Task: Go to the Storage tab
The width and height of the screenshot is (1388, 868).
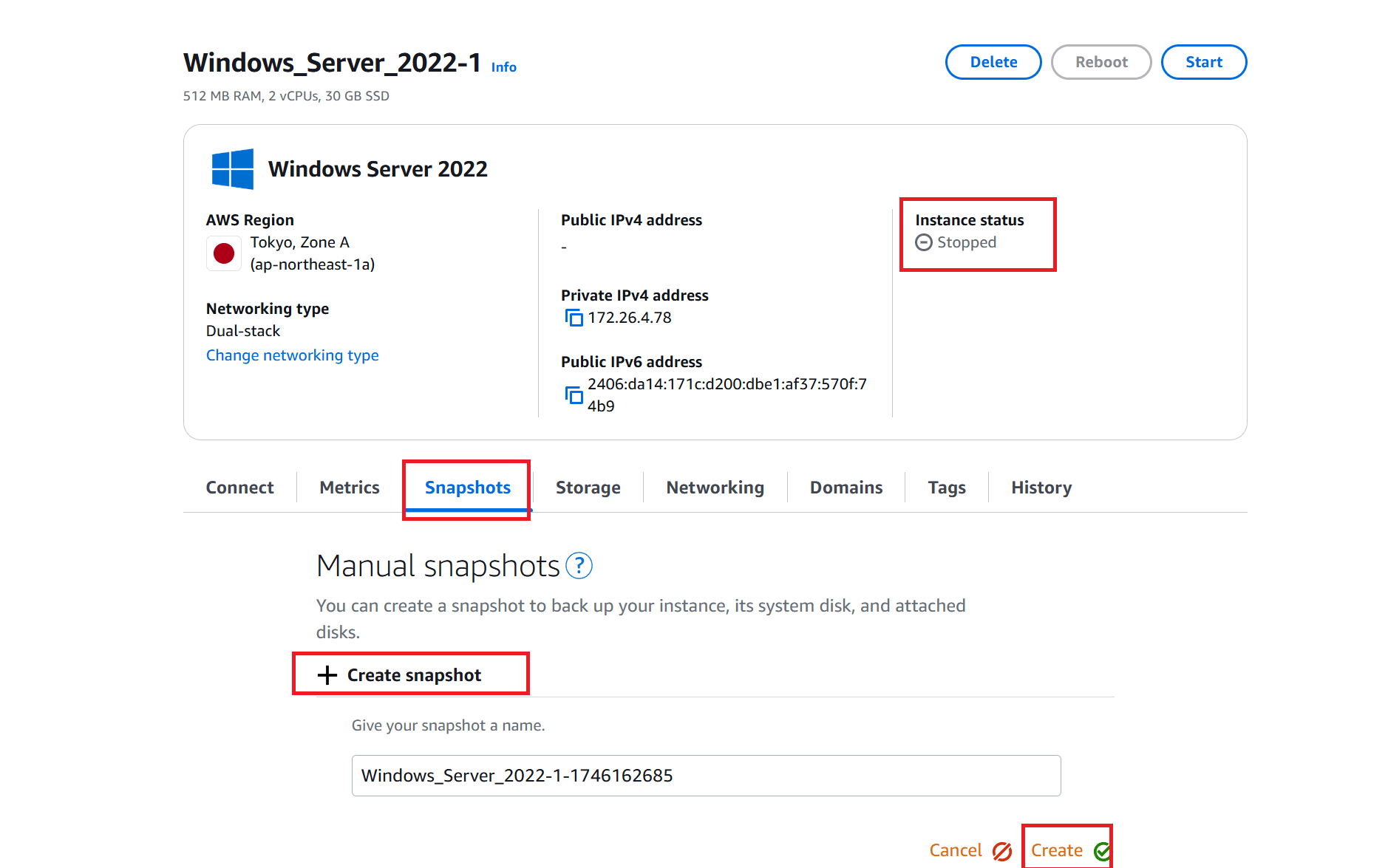Action: 588,488
